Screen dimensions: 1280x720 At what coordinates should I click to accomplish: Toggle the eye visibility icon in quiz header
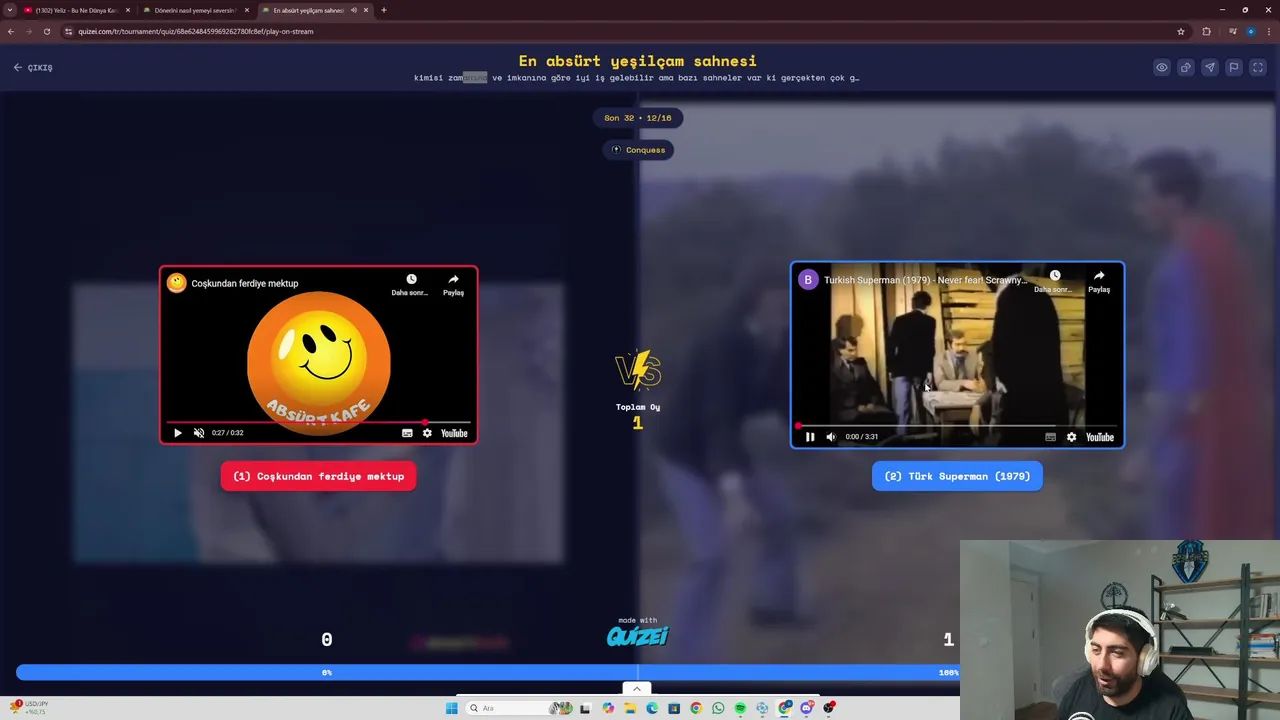point(1161,68)
